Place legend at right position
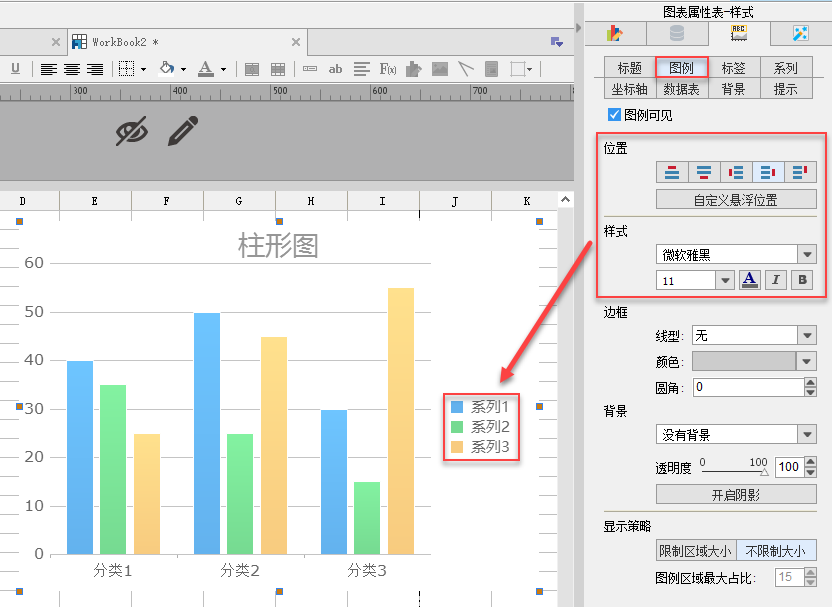The image size is (832, 607). (768, 172)
